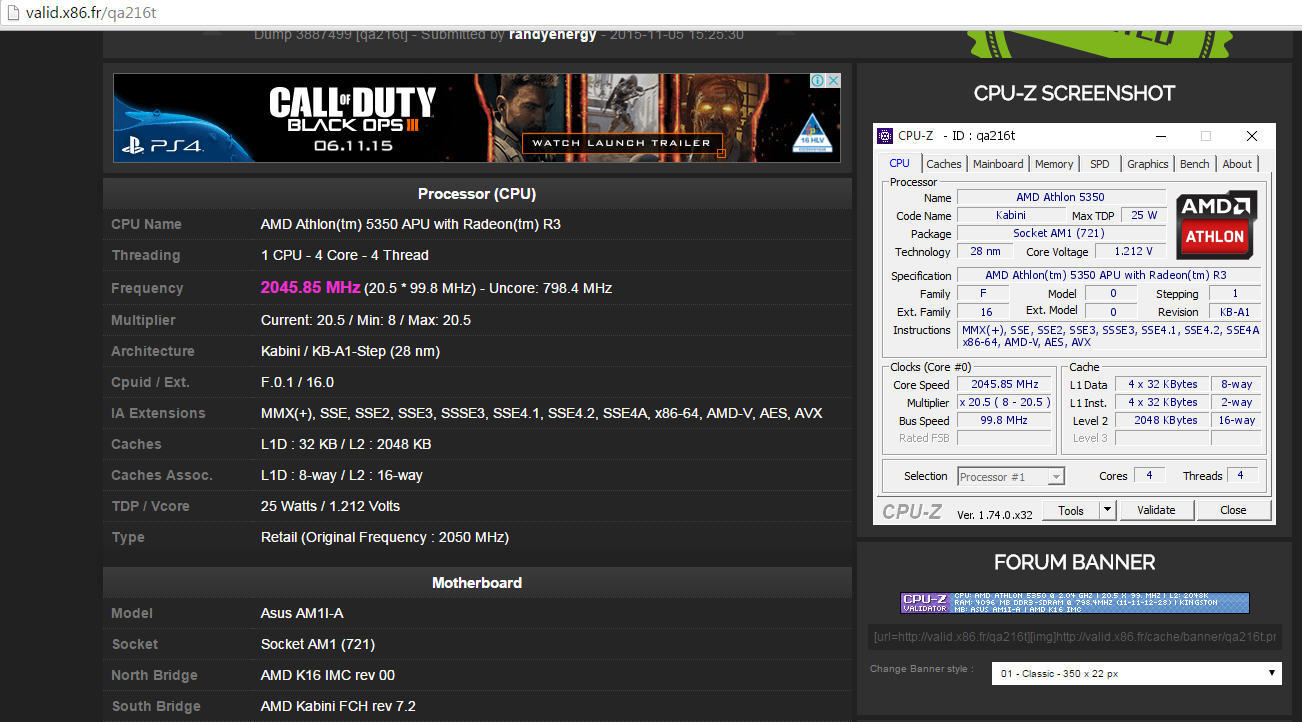Click the Max TDP 25 W field
This screenshot has height=722, width=1302.
click(x=1144, y=215)
